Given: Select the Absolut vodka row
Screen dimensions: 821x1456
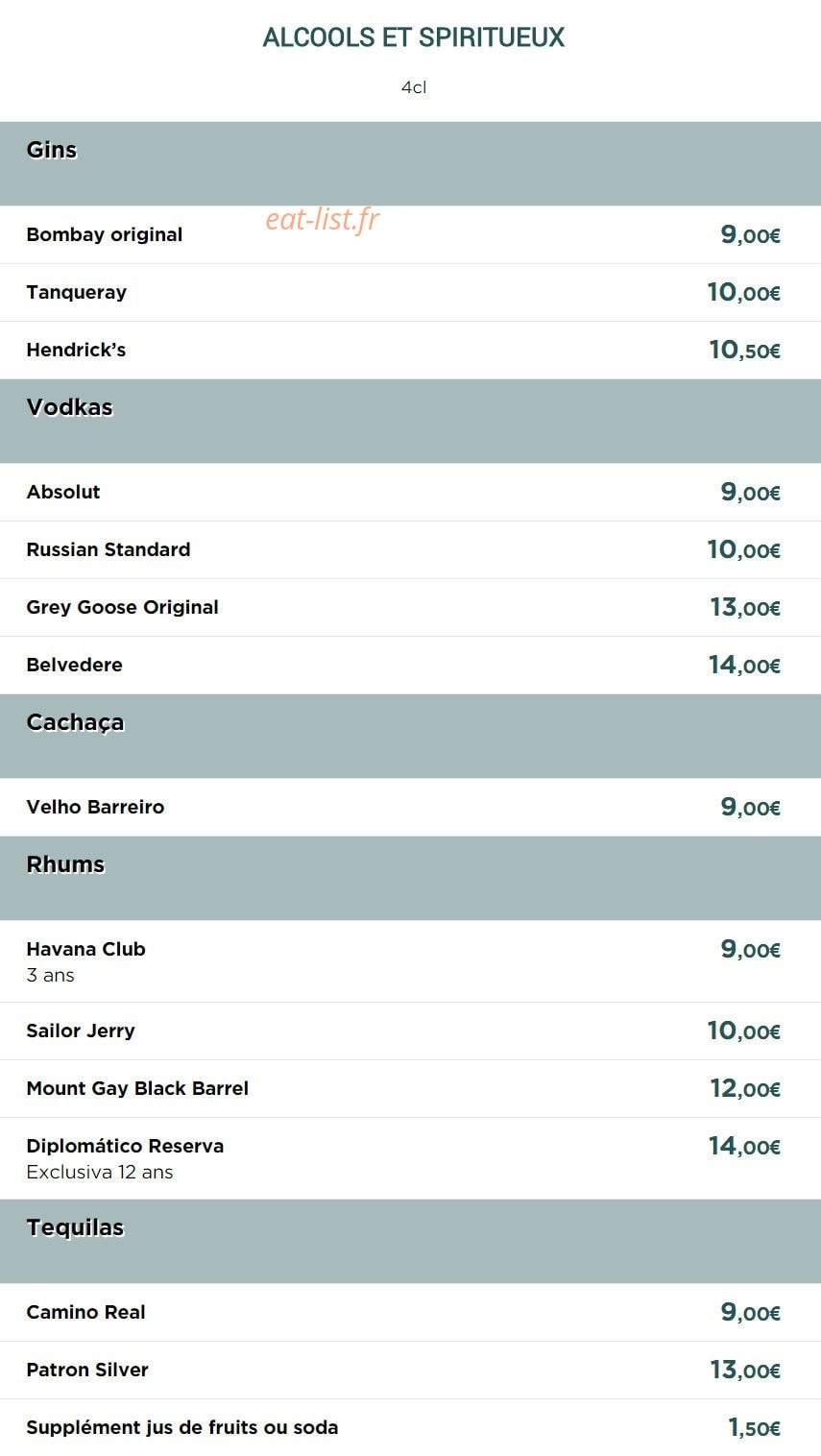Looking at the screenshot, I should 410,492.
